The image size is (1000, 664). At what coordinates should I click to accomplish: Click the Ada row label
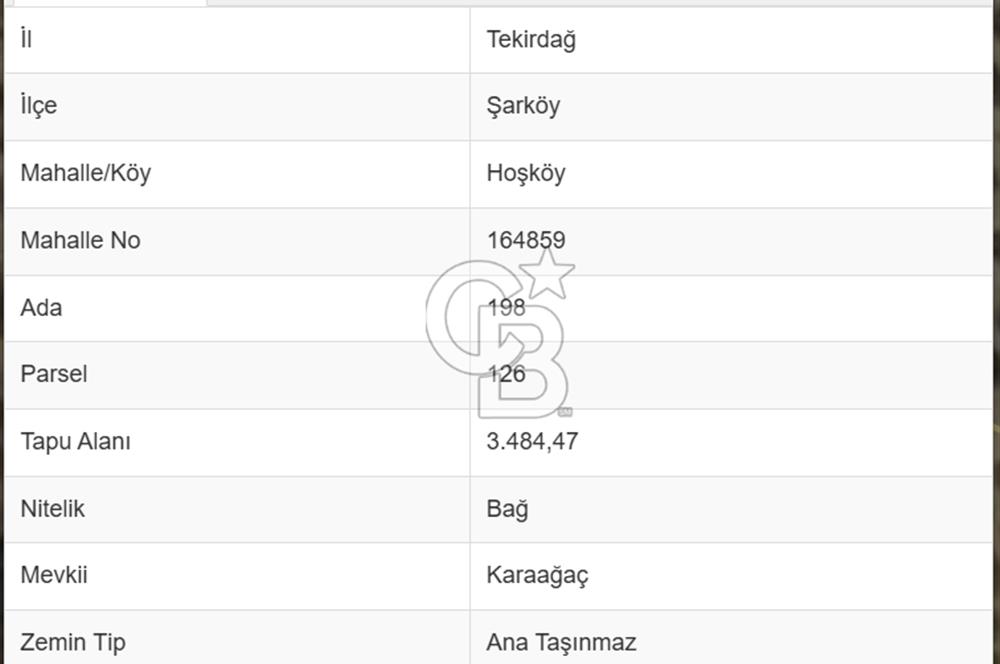41,307
